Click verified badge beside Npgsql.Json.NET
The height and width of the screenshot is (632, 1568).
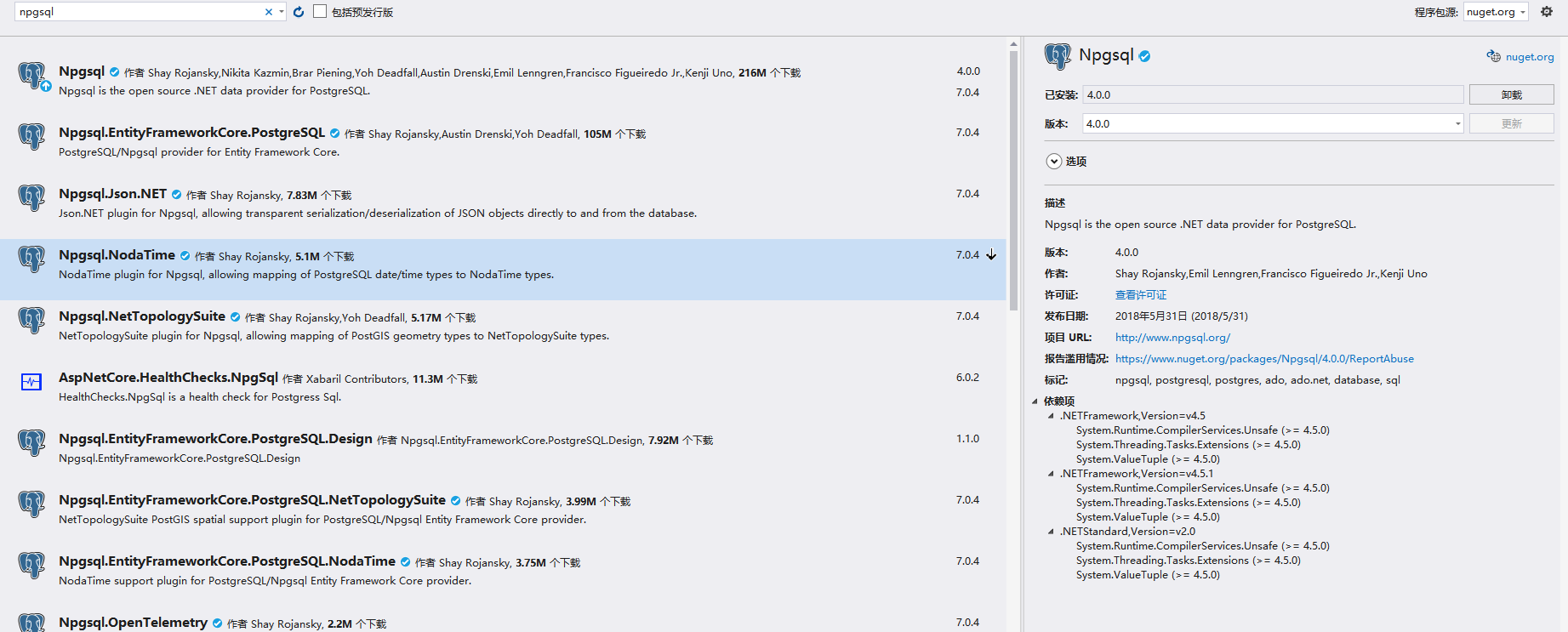[177, 195]
